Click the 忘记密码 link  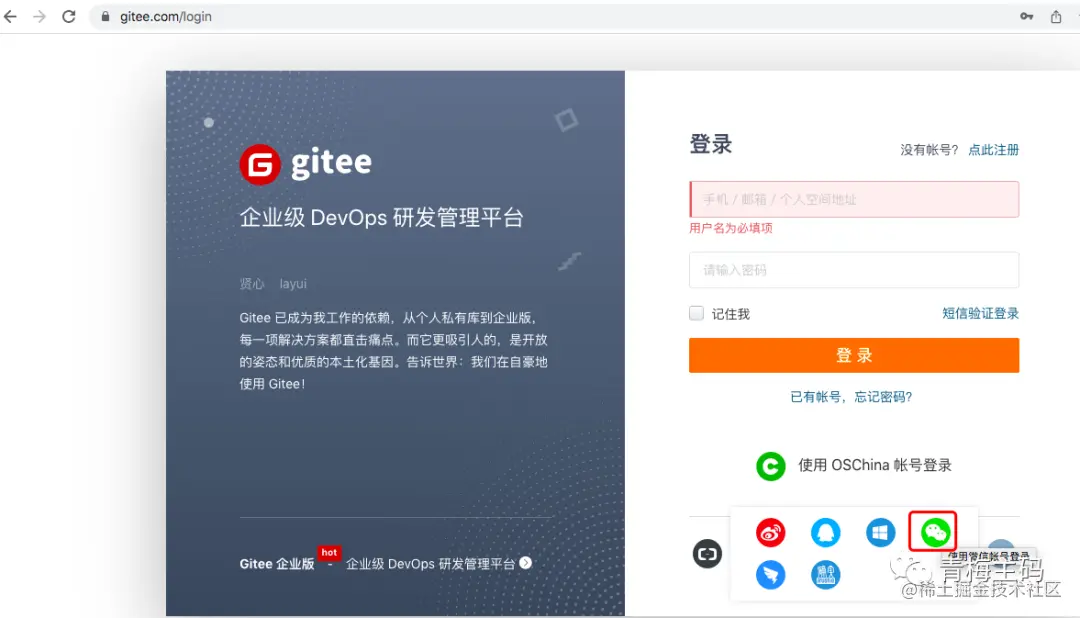[884, 397]
